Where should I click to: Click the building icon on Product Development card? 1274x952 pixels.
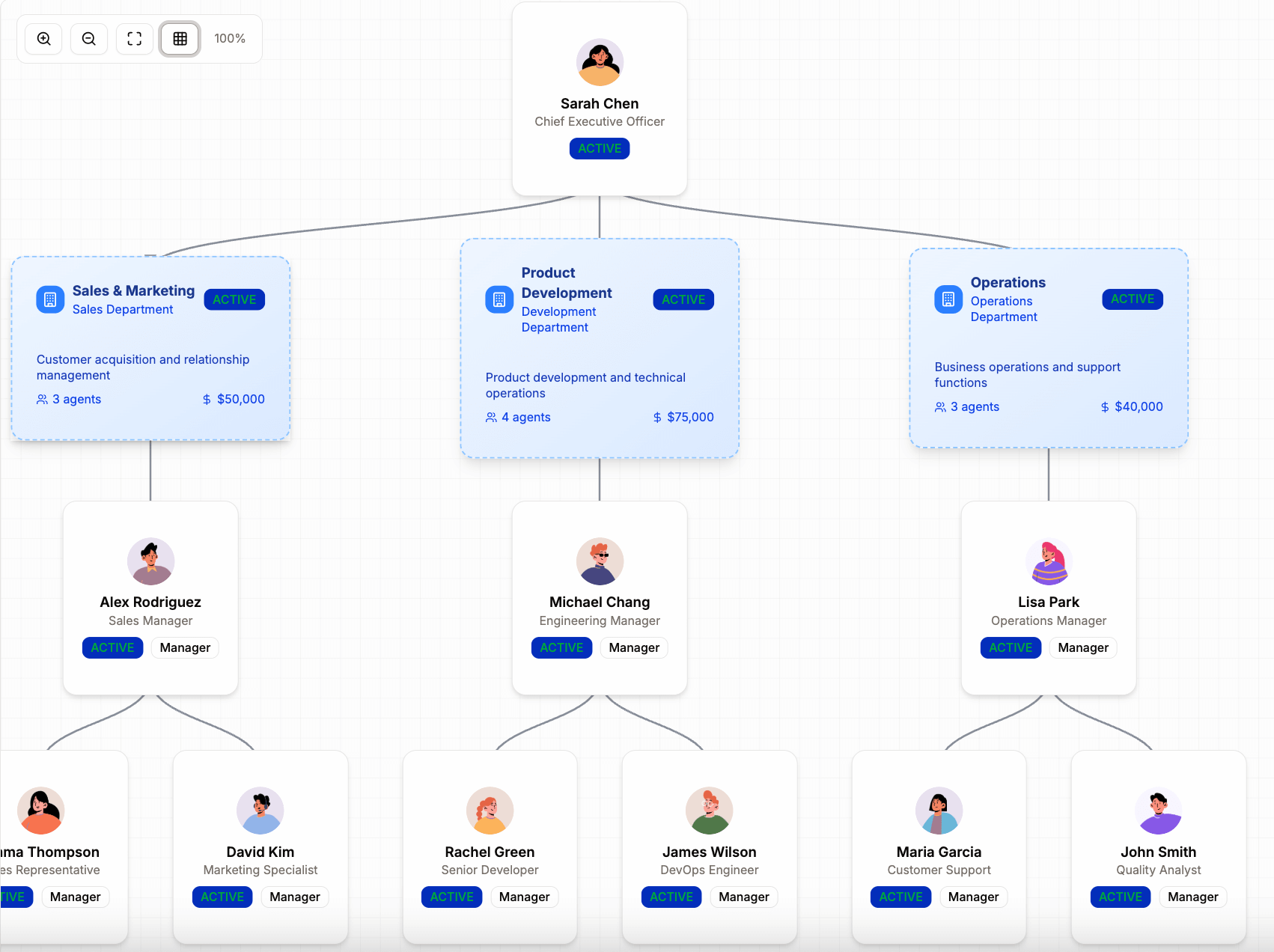click(x=499, y=299)
